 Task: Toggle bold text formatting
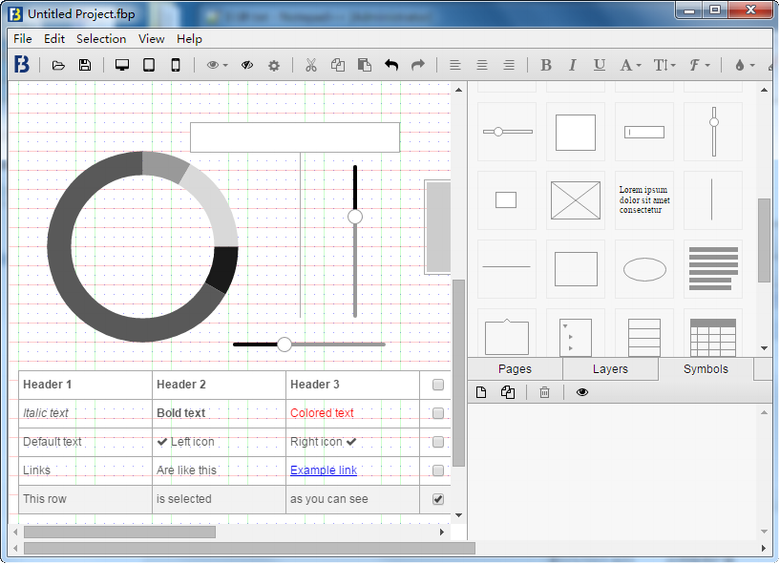point(546,65)
